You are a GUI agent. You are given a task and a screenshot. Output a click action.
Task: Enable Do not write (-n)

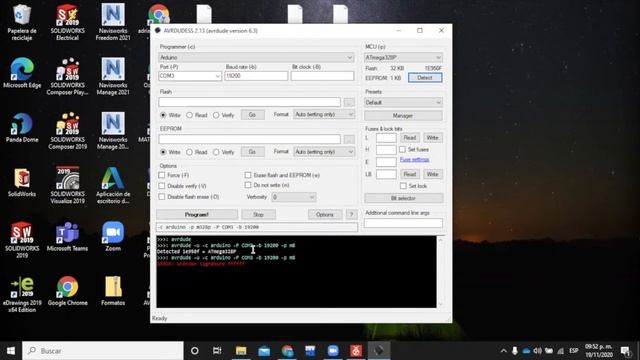(x=248, y=185)
